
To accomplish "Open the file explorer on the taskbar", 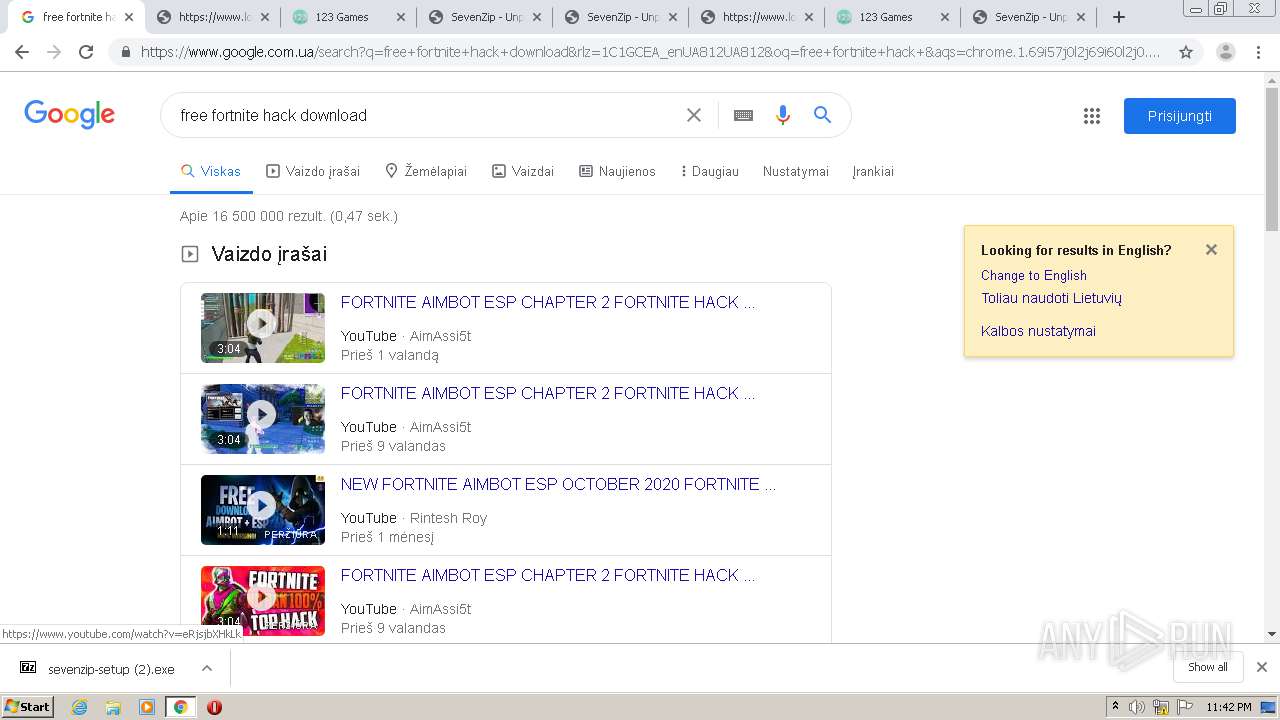I will click(x=113, y=707).
